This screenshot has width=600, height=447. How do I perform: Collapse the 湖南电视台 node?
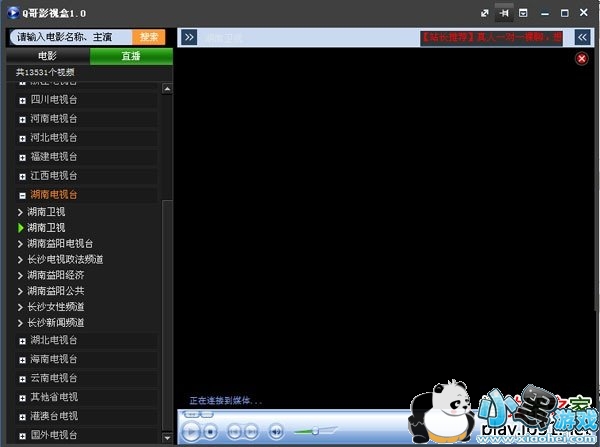pyautogui.click(x=23, y=196)
